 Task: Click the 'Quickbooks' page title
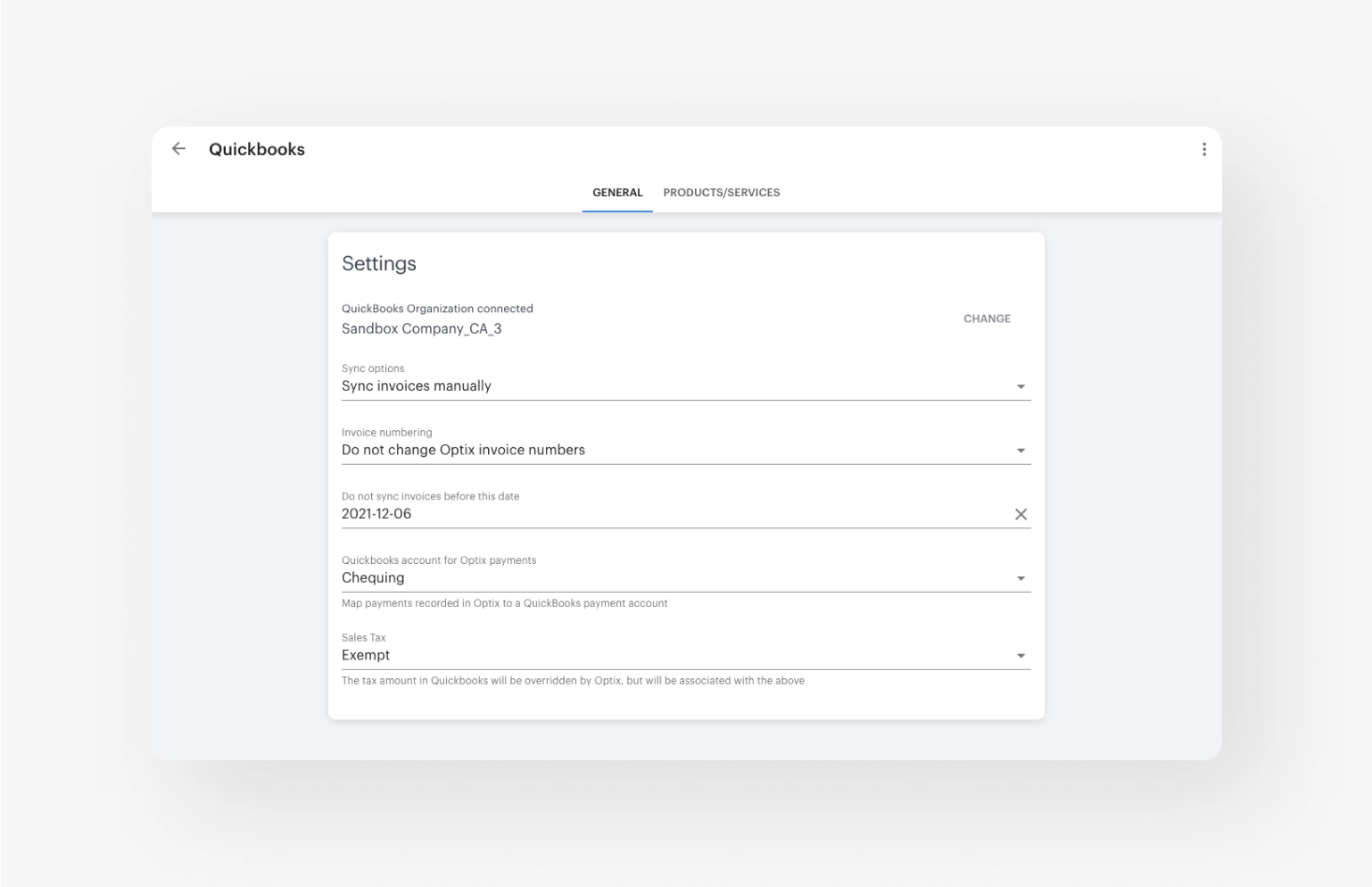point(257,149)
